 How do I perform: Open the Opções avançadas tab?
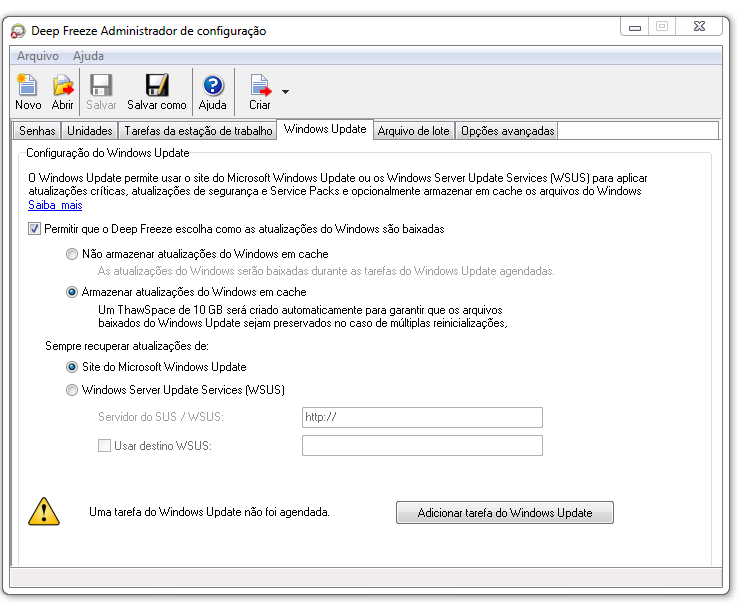(507, 131)
